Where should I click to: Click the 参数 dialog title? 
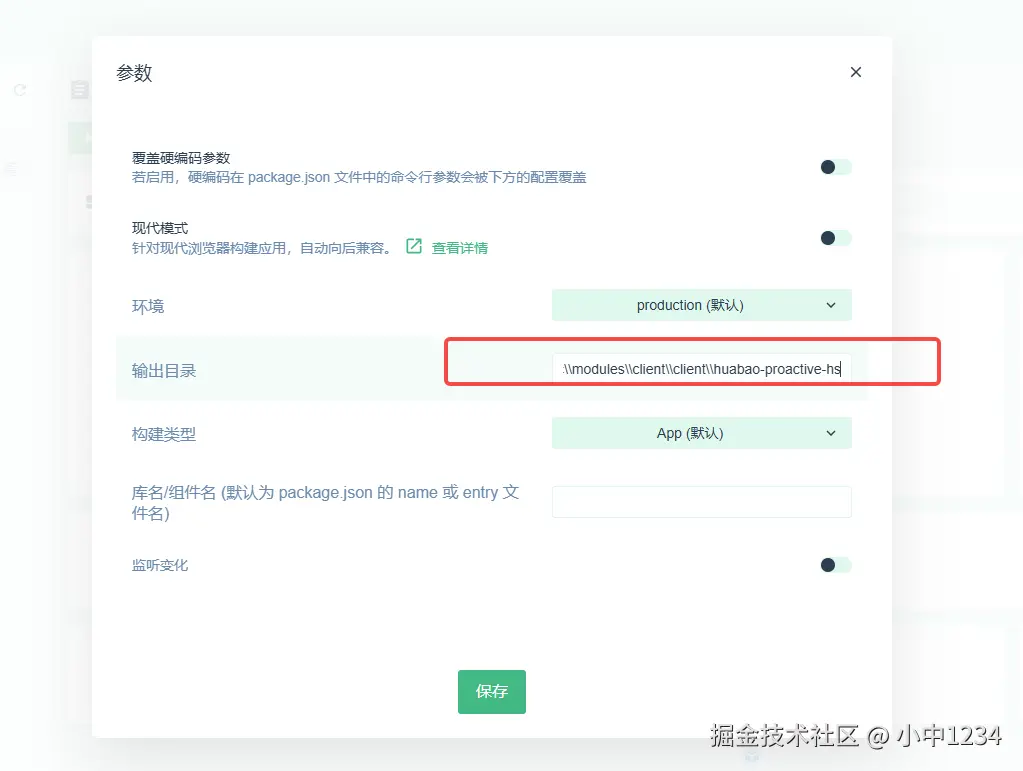tap(134, 72)
